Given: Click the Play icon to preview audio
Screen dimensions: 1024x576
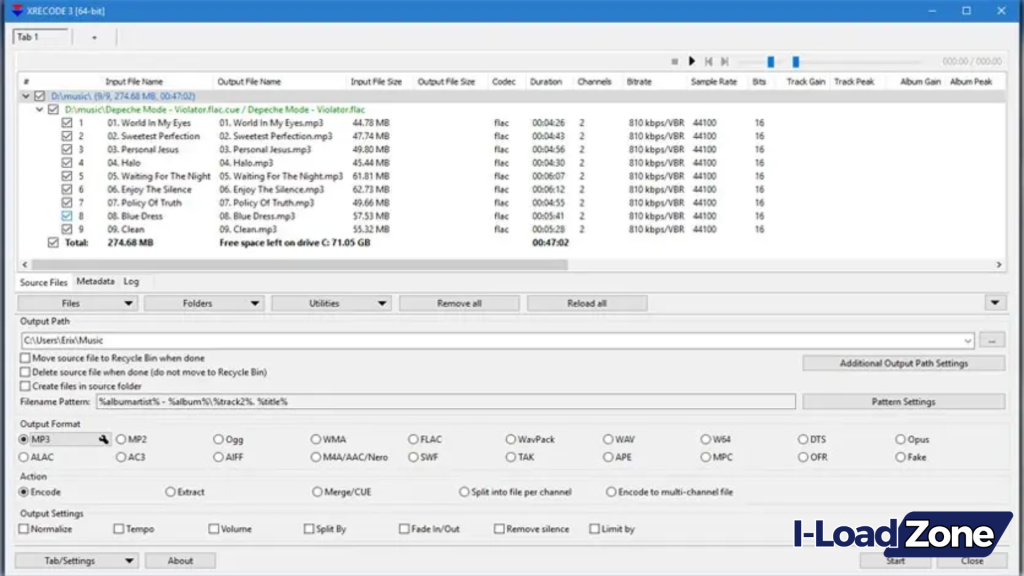Looking at the screenshot, I should point(692,61).
